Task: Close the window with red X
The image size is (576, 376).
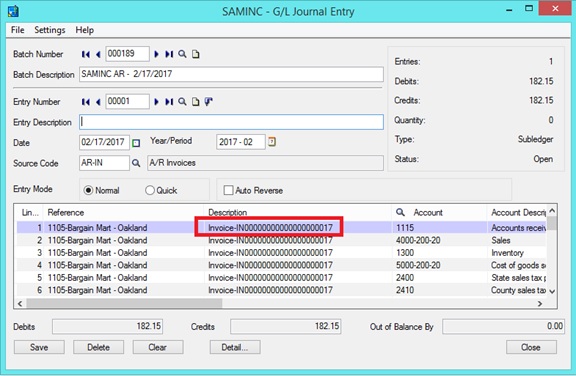Action: tap(555, 8)
